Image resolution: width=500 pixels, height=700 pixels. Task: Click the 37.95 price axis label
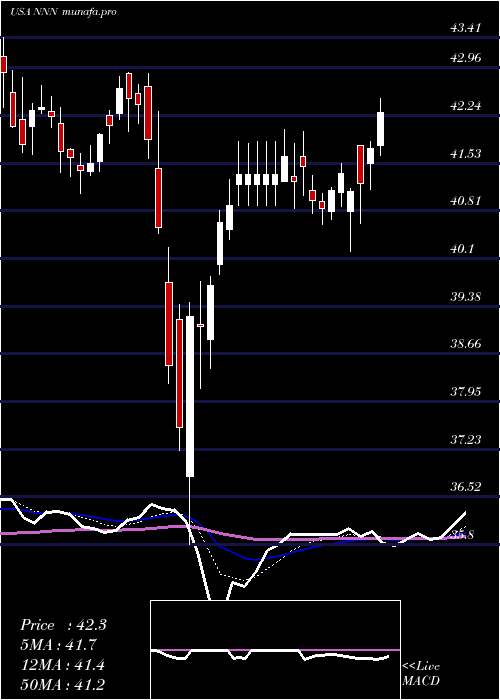(x=466, y=392)
